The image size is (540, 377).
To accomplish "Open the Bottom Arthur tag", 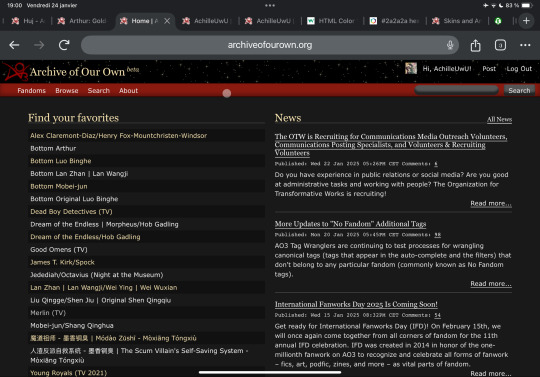I will (53, 148).
